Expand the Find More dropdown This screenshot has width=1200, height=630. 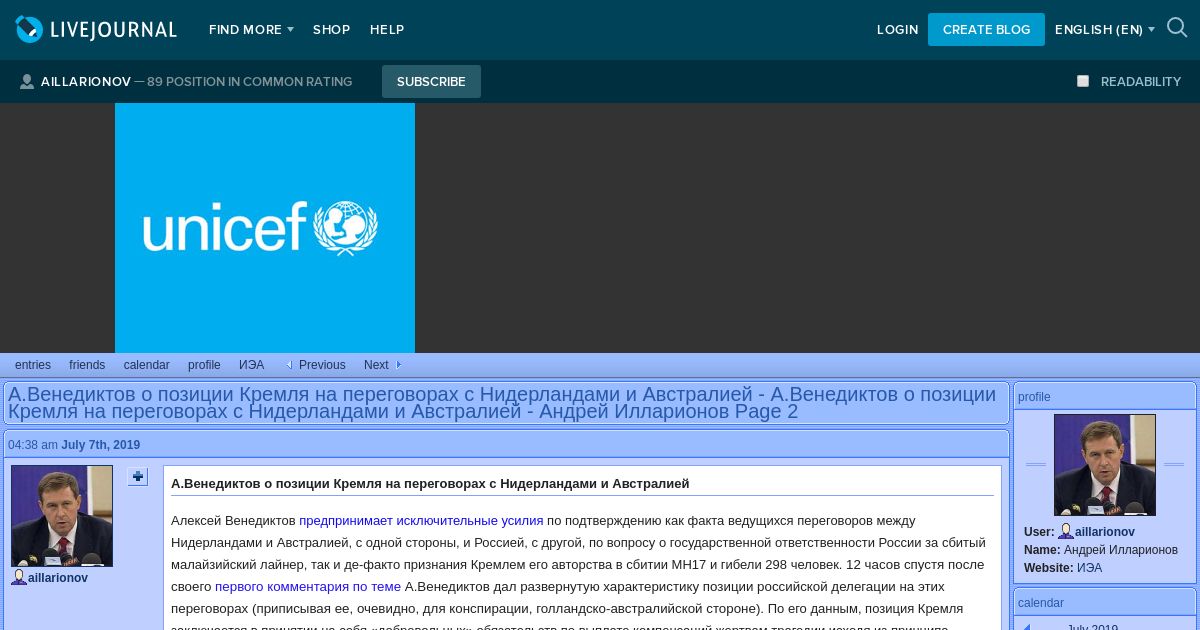[251, 30]
